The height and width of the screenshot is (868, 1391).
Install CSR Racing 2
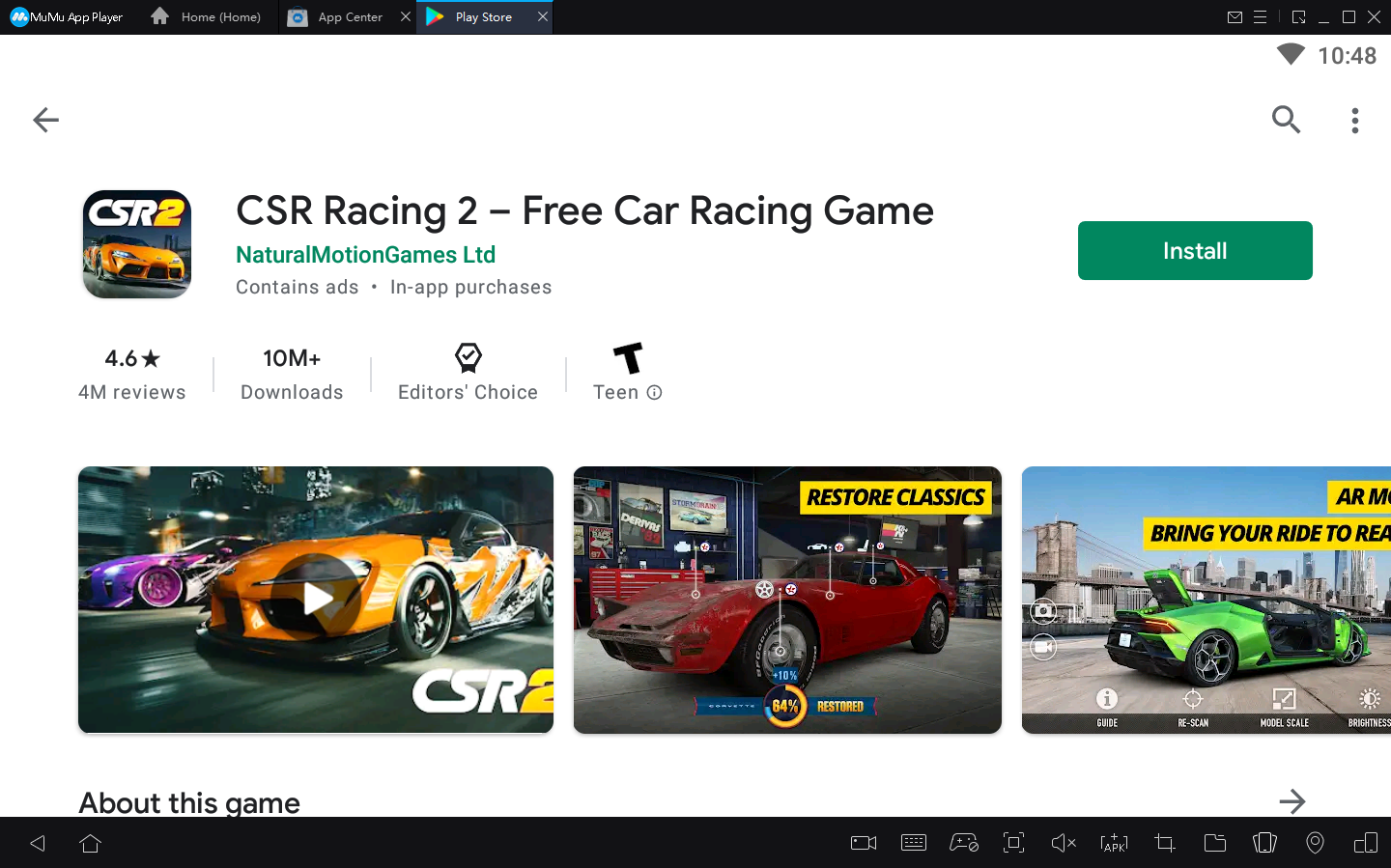1195,251
